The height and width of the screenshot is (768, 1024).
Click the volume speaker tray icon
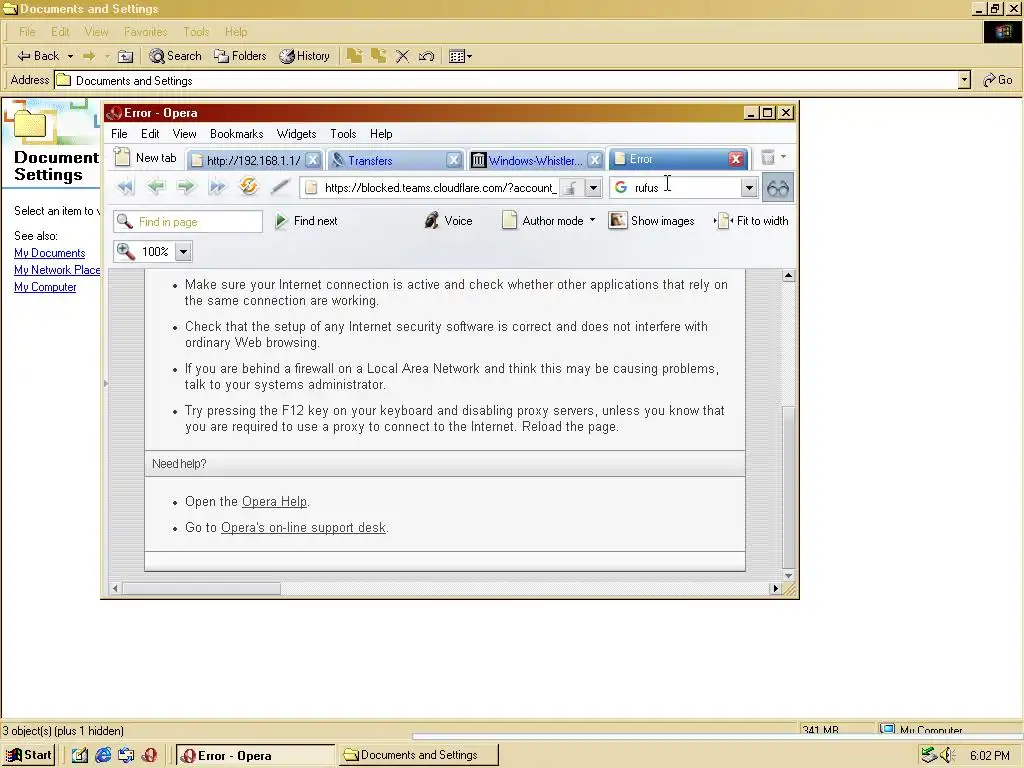pos(948,756)
